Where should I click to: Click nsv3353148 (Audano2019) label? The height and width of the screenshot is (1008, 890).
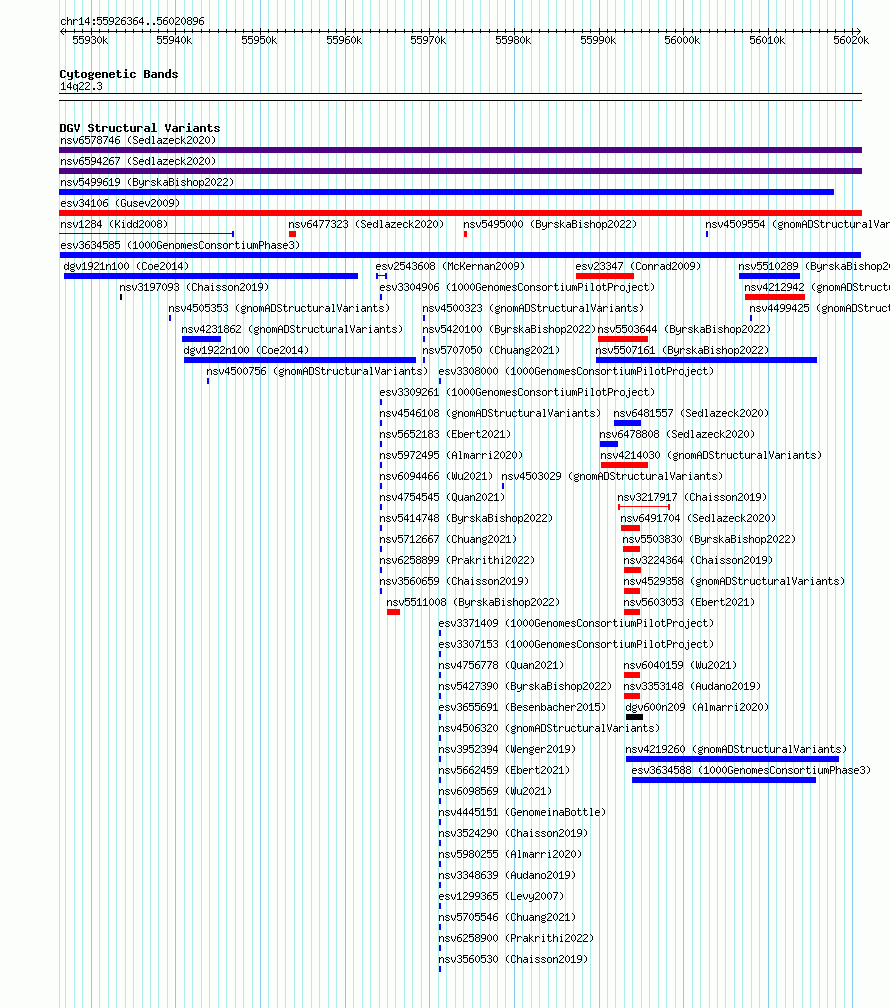[692, 686]
